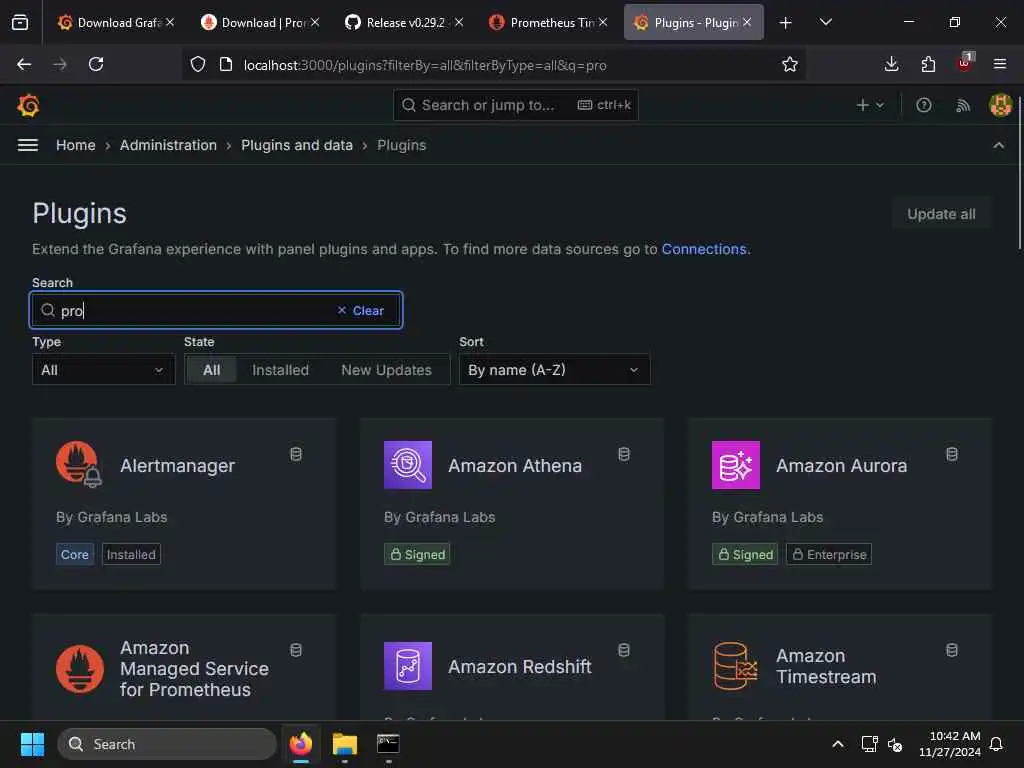Bookmark this page with the star icon
This screenshot has height=768, width=1024.
click(x=790, y=64)
